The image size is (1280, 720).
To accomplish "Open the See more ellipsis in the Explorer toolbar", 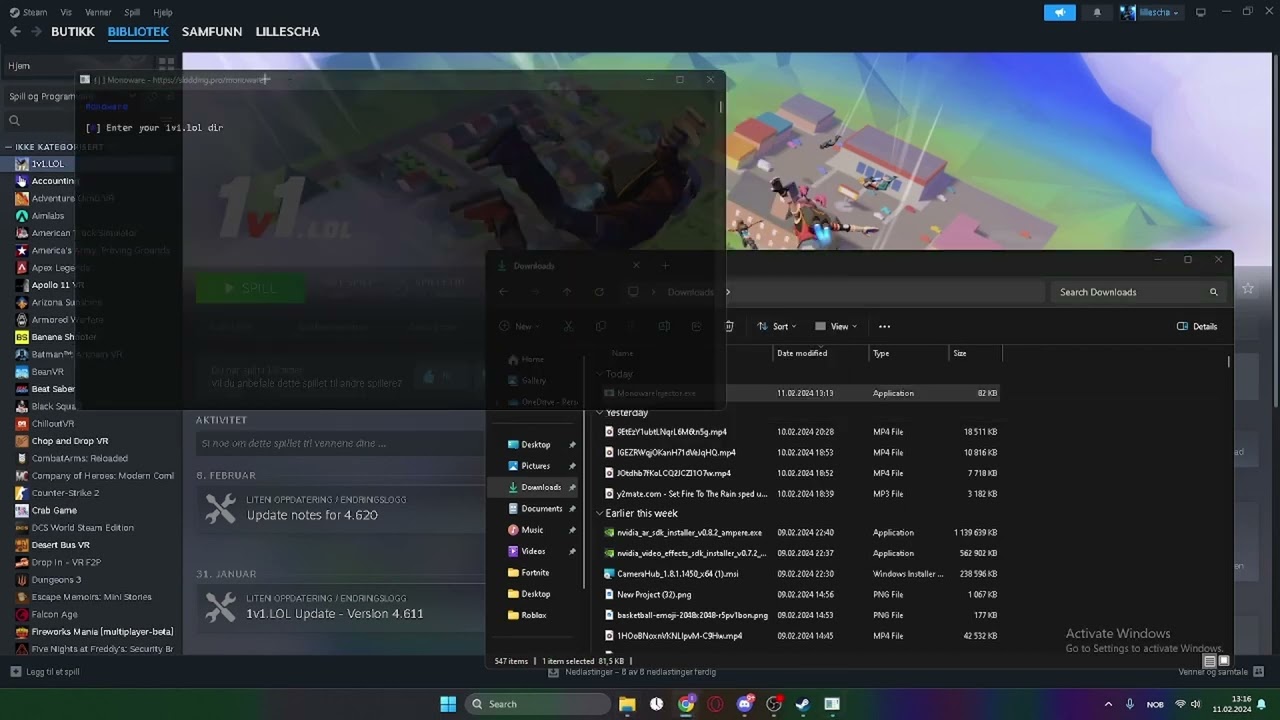I will coord(884,326).
